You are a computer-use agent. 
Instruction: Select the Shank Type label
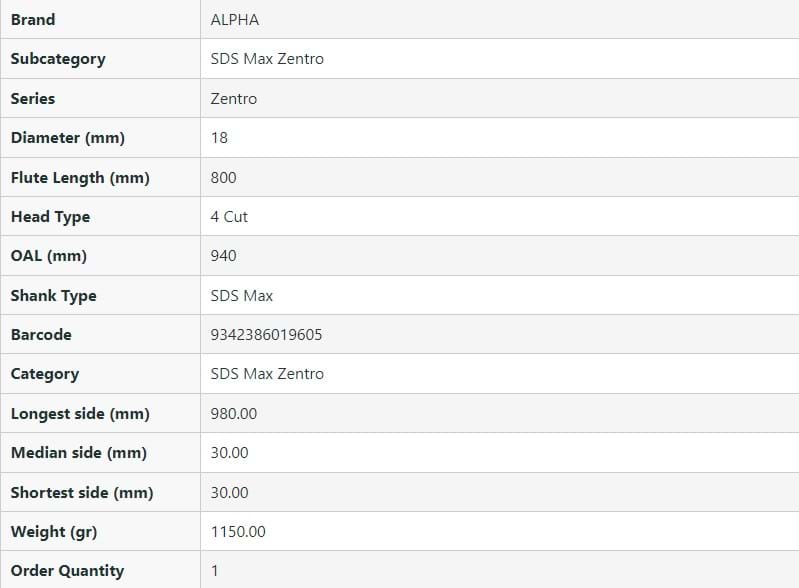[54, 296]
